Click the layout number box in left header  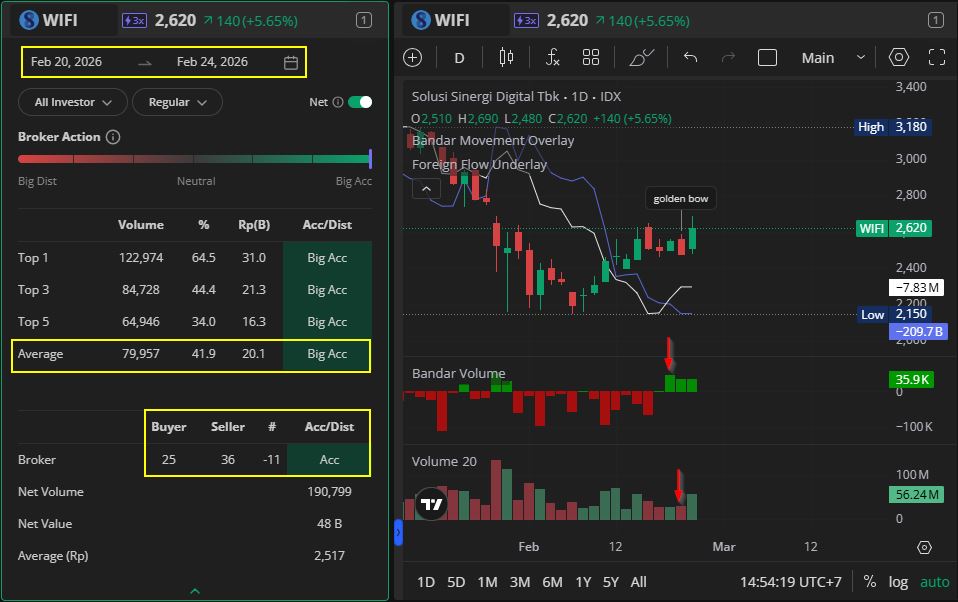(x=364, y=20)
